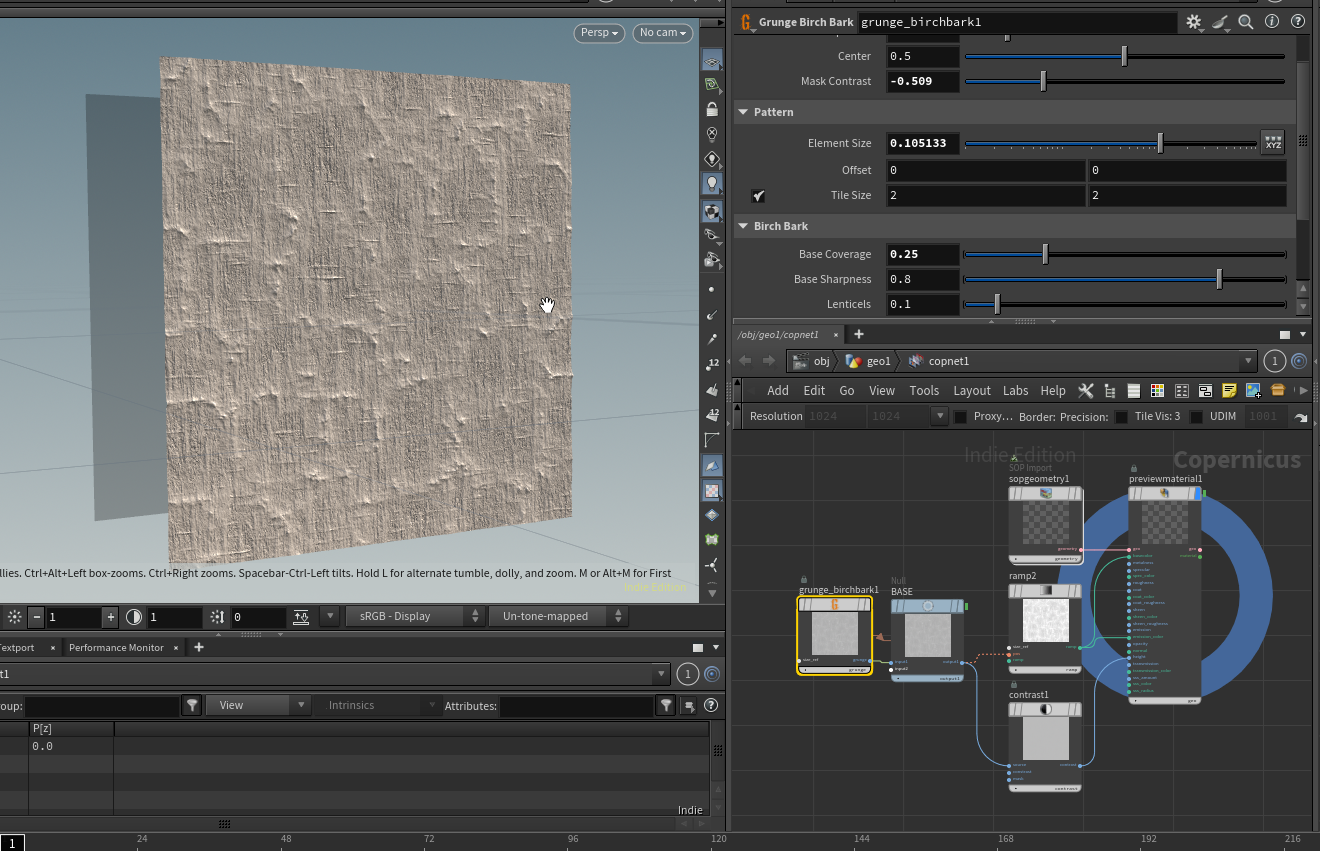The image size is (1320, 851).
Task: Click the No cam camera button
Action: (x=663, y=33)
